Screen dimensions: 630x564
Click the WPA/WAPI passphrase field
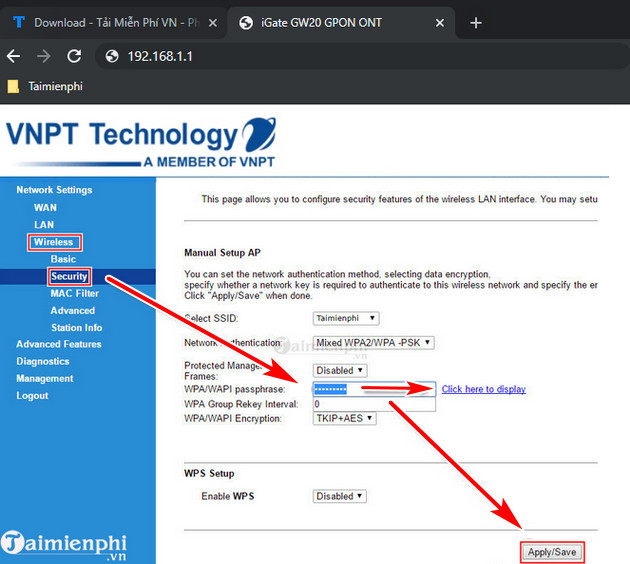click(374, 389)
